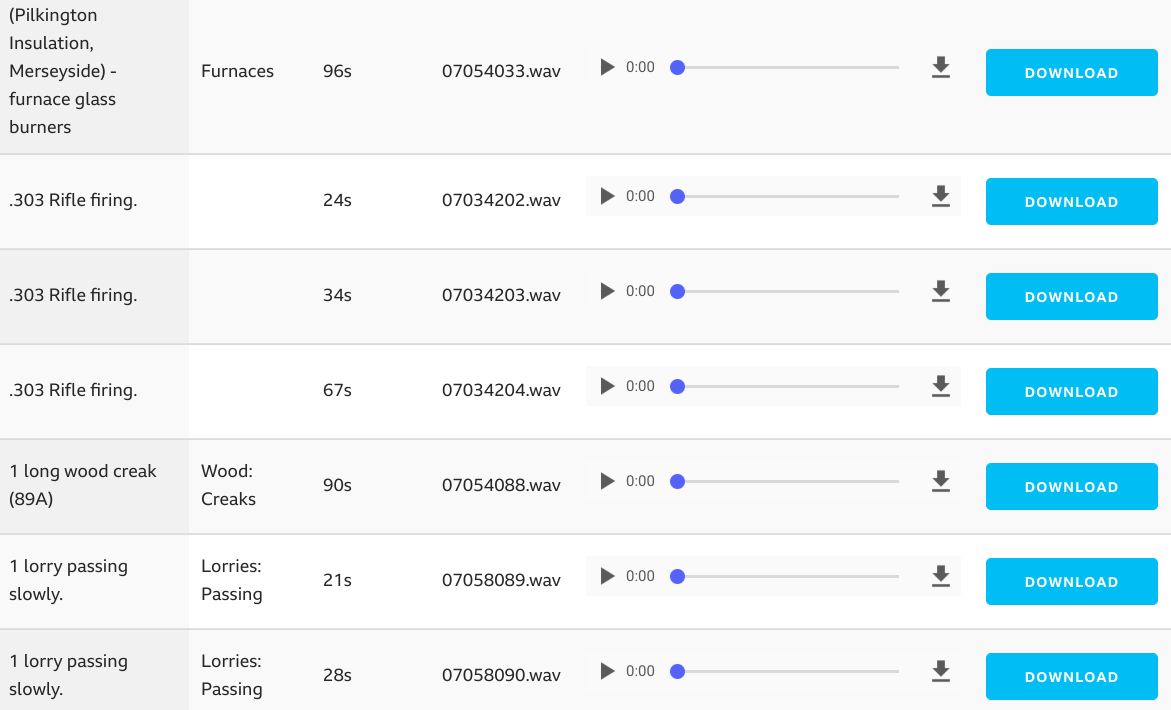
Task: Start playback of 07034204.wav
Action: click(x=607, y=386)
